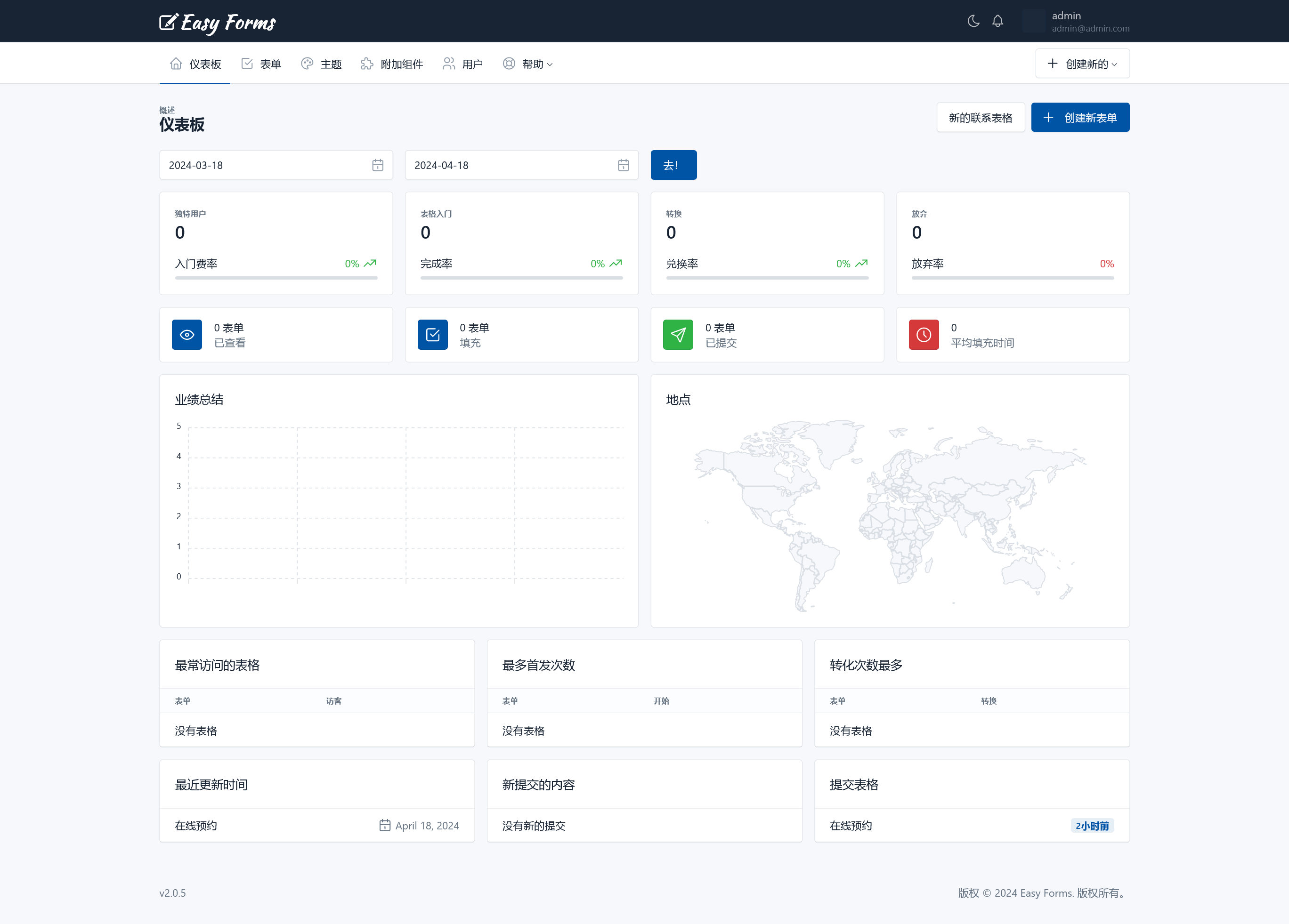This screenshot has height=924, width=1289.
Task: Expand the 创建新的 dropdown button
Action: (1082, 64)
